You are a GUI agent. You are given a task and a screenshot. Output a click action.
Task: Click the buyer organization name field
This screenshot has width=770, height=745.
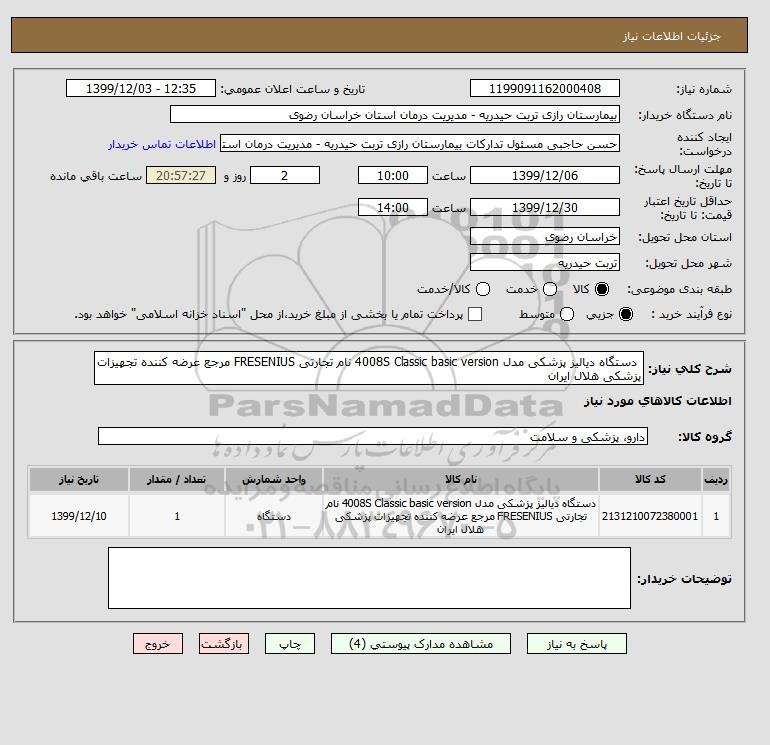[395, 114]
